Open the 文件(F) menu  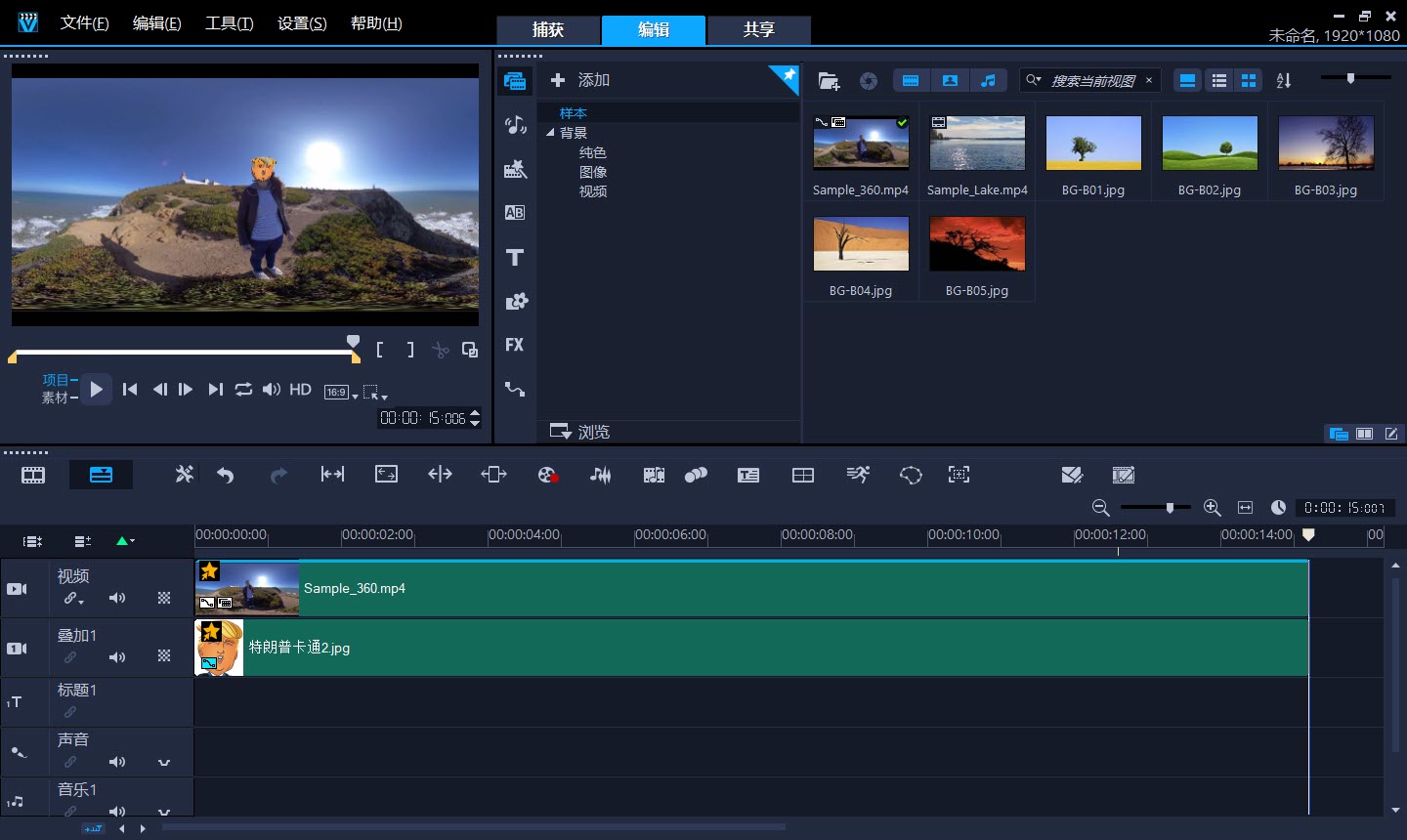tap(84, 22)
